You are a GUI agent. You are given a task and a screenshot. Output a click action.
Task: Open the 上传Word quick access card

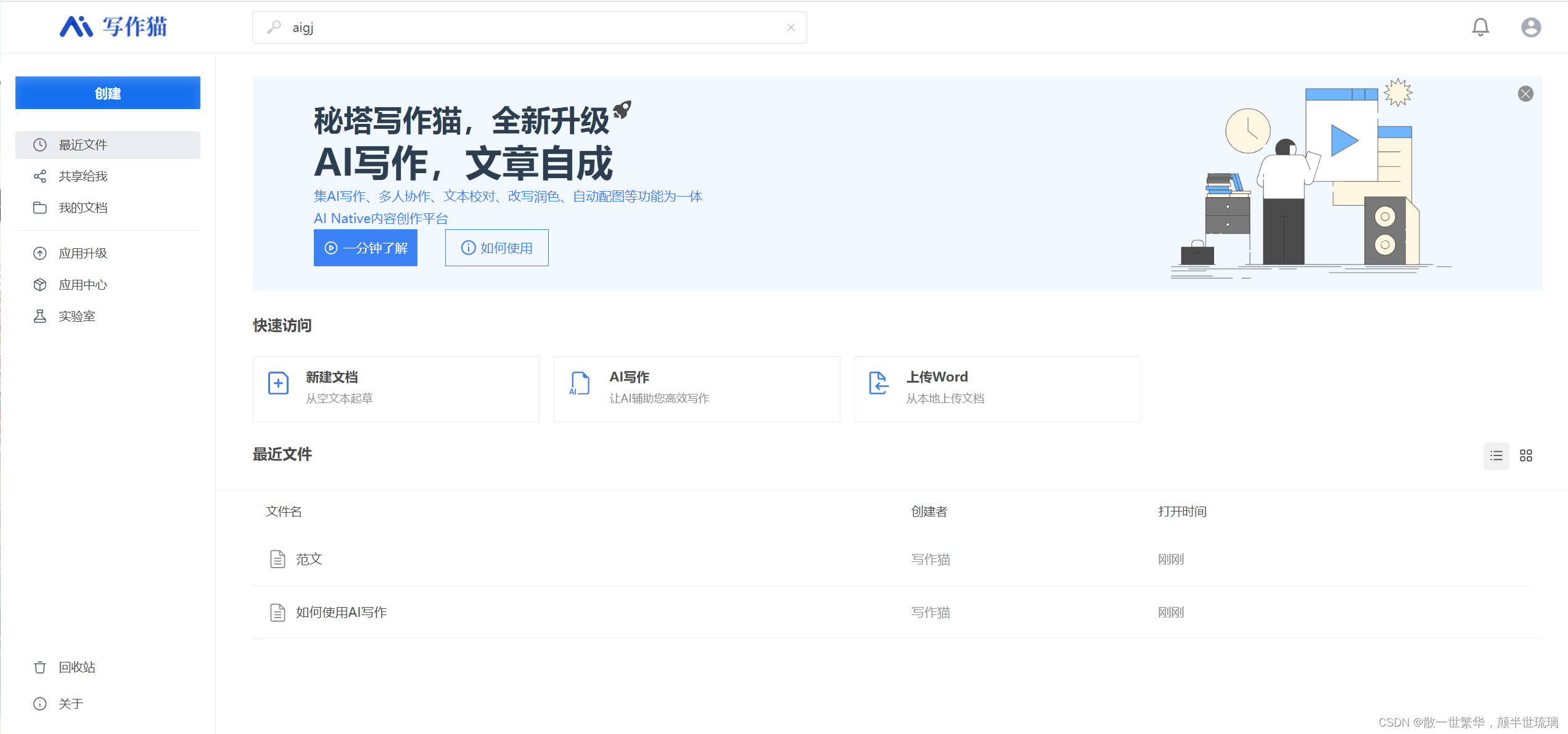point(997,389)
